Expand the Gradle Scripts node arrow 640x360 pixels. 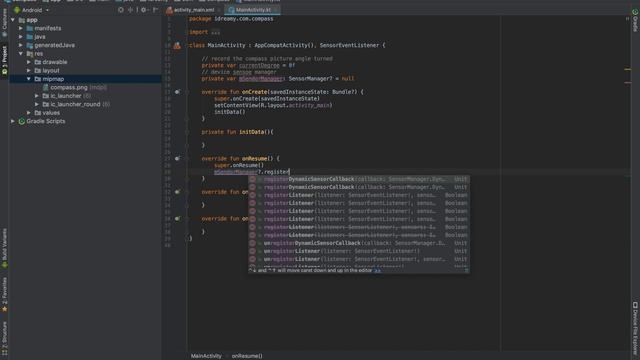[x=13, y=121]
